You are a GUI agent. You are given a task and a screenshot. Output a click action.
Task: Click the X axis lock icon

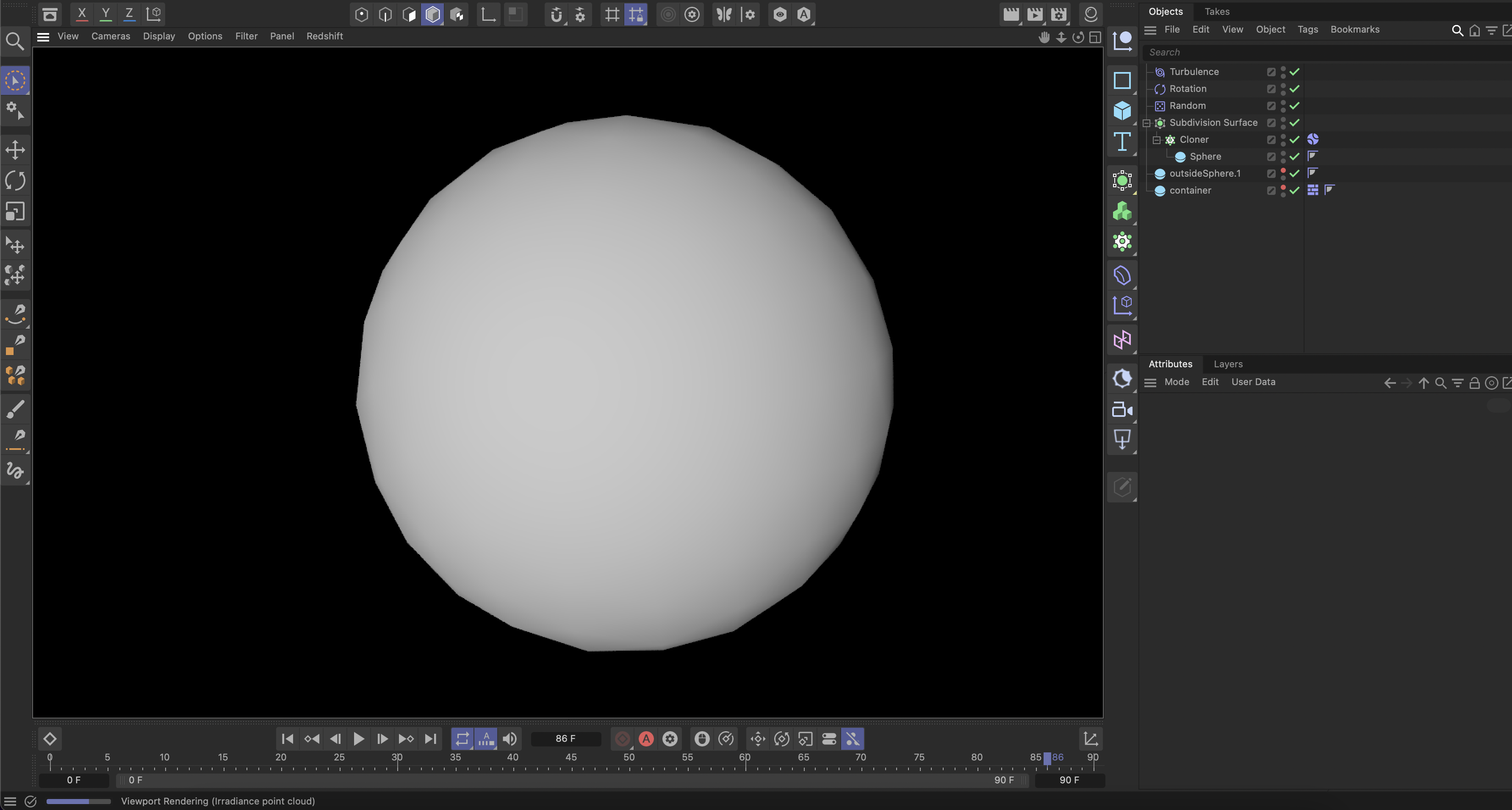(82, 14)
